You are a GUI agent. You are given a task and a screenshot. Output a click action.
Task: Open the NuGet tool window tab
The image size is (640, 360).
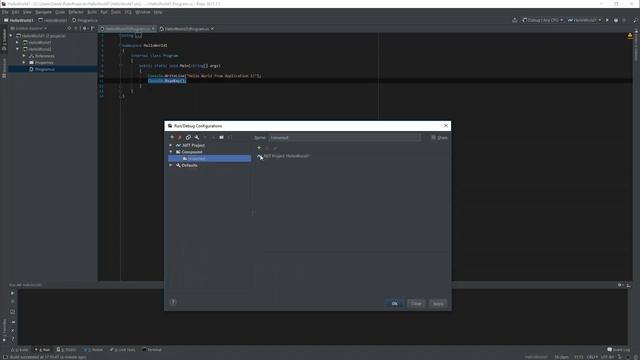pos(94,350)
